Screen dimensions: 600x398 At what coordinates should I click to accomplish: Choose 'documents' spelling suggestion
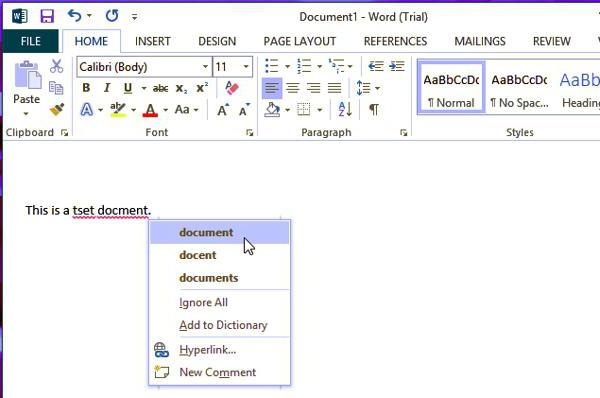click(220, 278)
